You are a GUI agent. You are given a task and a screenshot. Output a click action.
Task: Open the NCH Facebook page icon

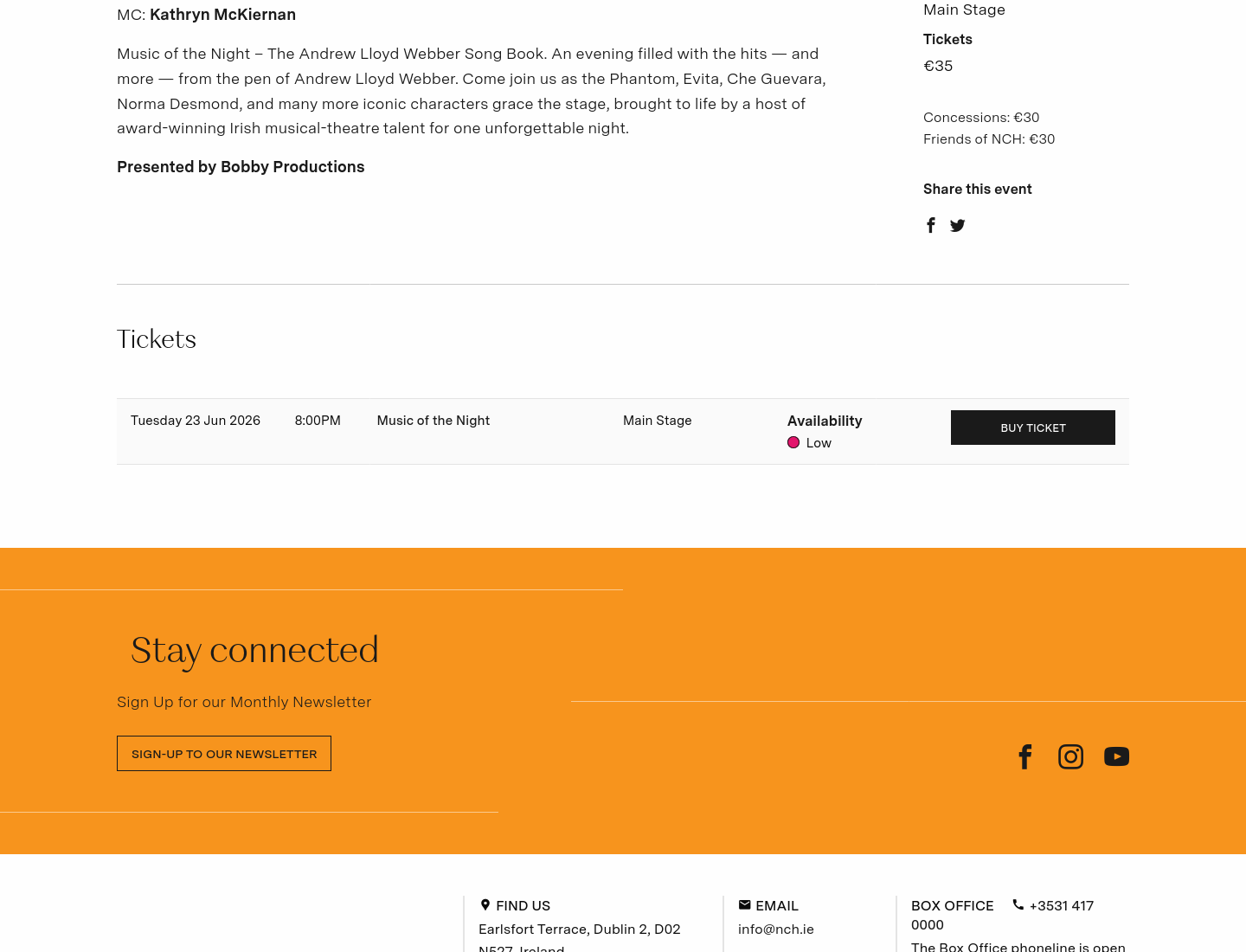(x=1025, y=756)
